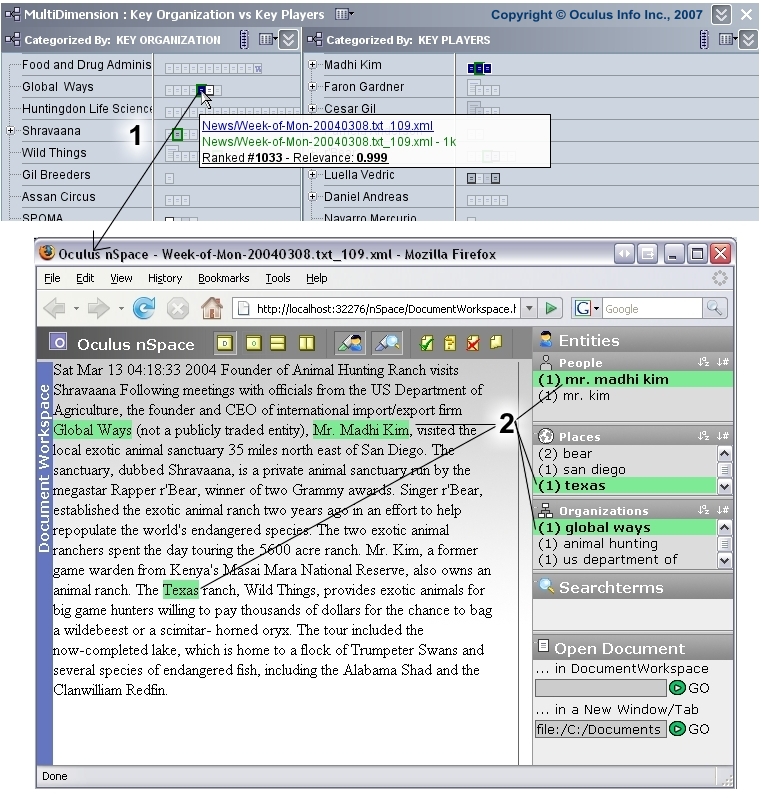The width and height of the screenshot is (761, 798).
Task: Select the second single-pane layout icon
Action: point(253,344)
